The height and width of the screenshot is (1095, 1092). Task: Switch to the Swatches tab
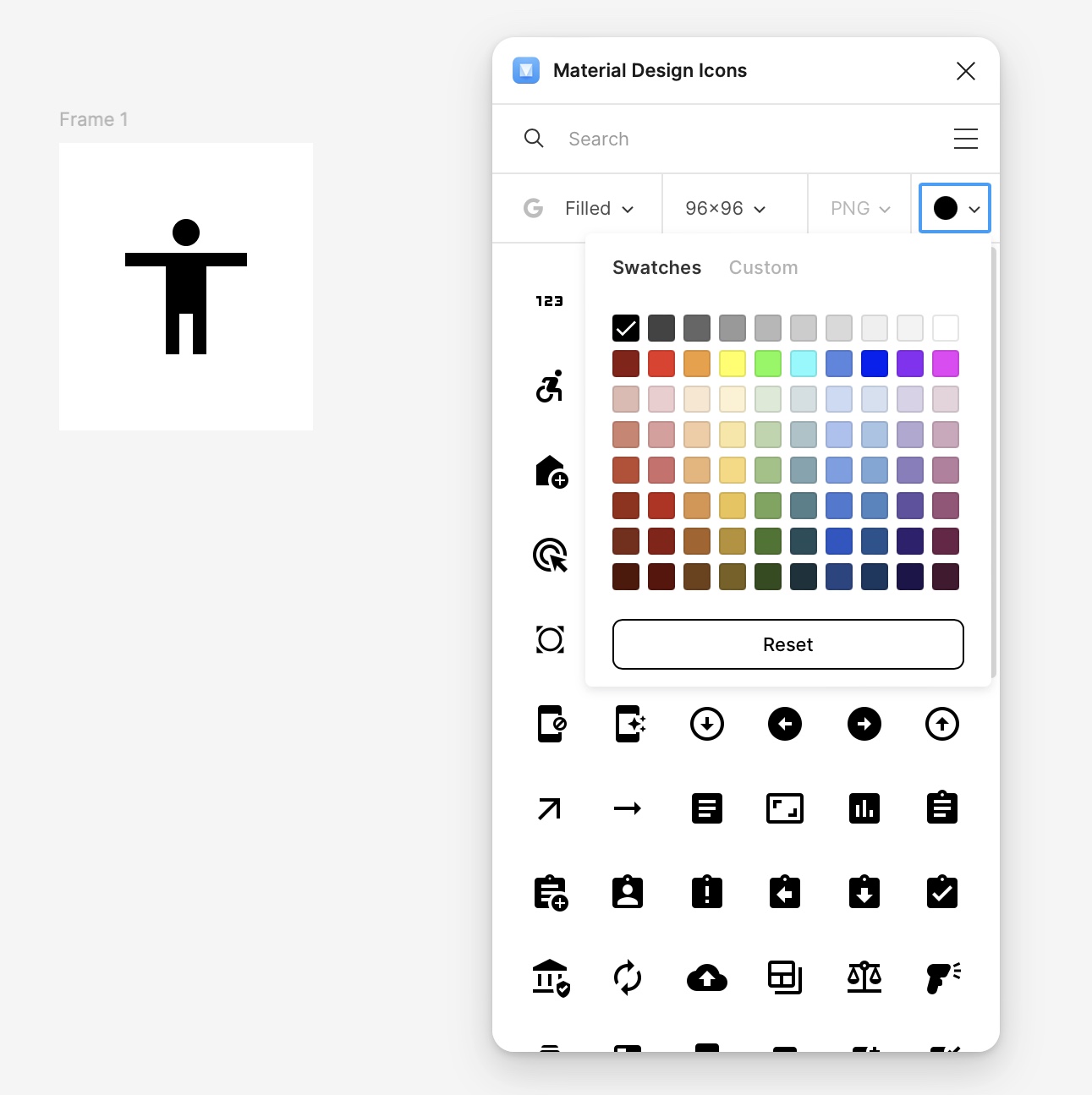click(x=657, y=267)
